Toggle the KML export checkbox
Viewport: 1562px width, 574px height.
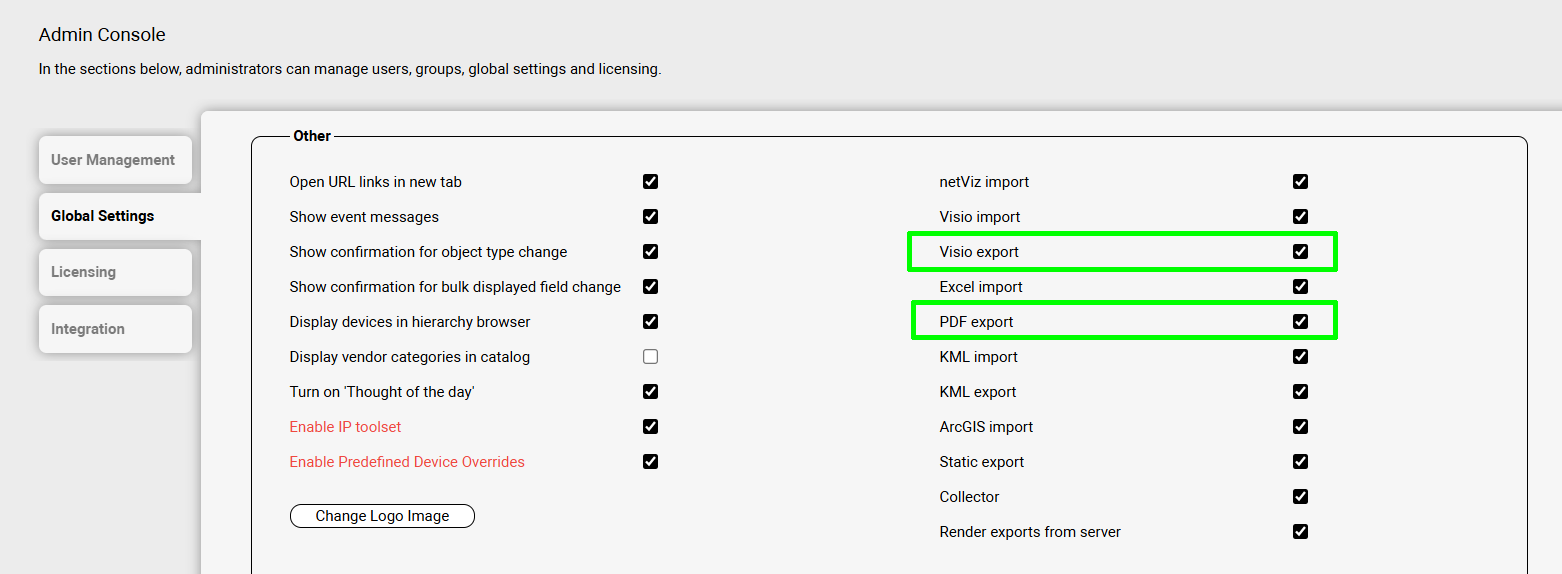point(1300,392)
